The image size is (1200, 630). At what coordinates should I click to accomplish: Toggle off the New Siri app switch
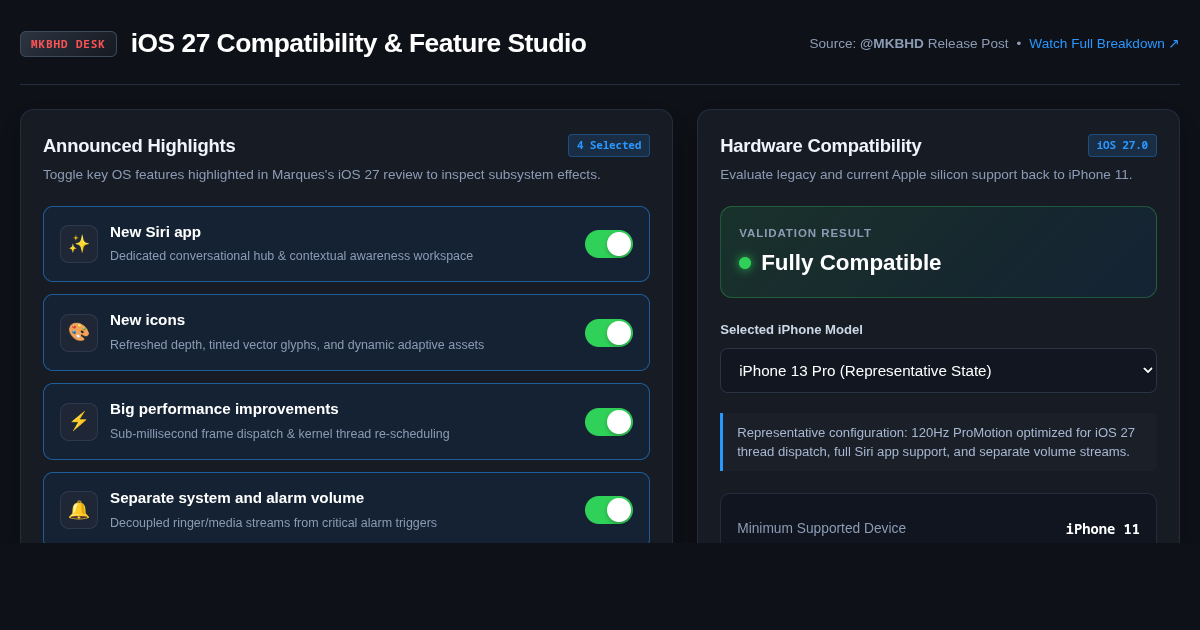click(609, 244)
